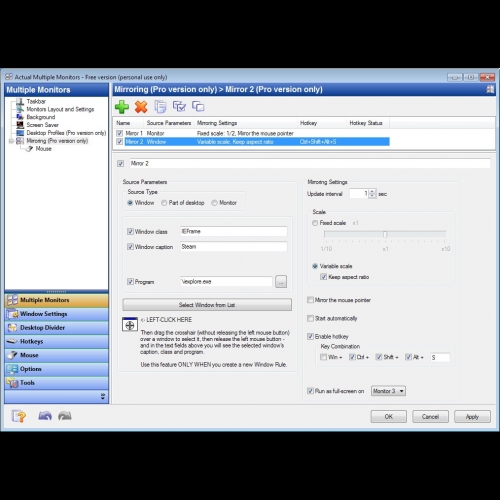Image resolution: width=500 pixels, height=500 pixels.
Task: Click the copy mirror toolbar icon
Action: (160, 107)
